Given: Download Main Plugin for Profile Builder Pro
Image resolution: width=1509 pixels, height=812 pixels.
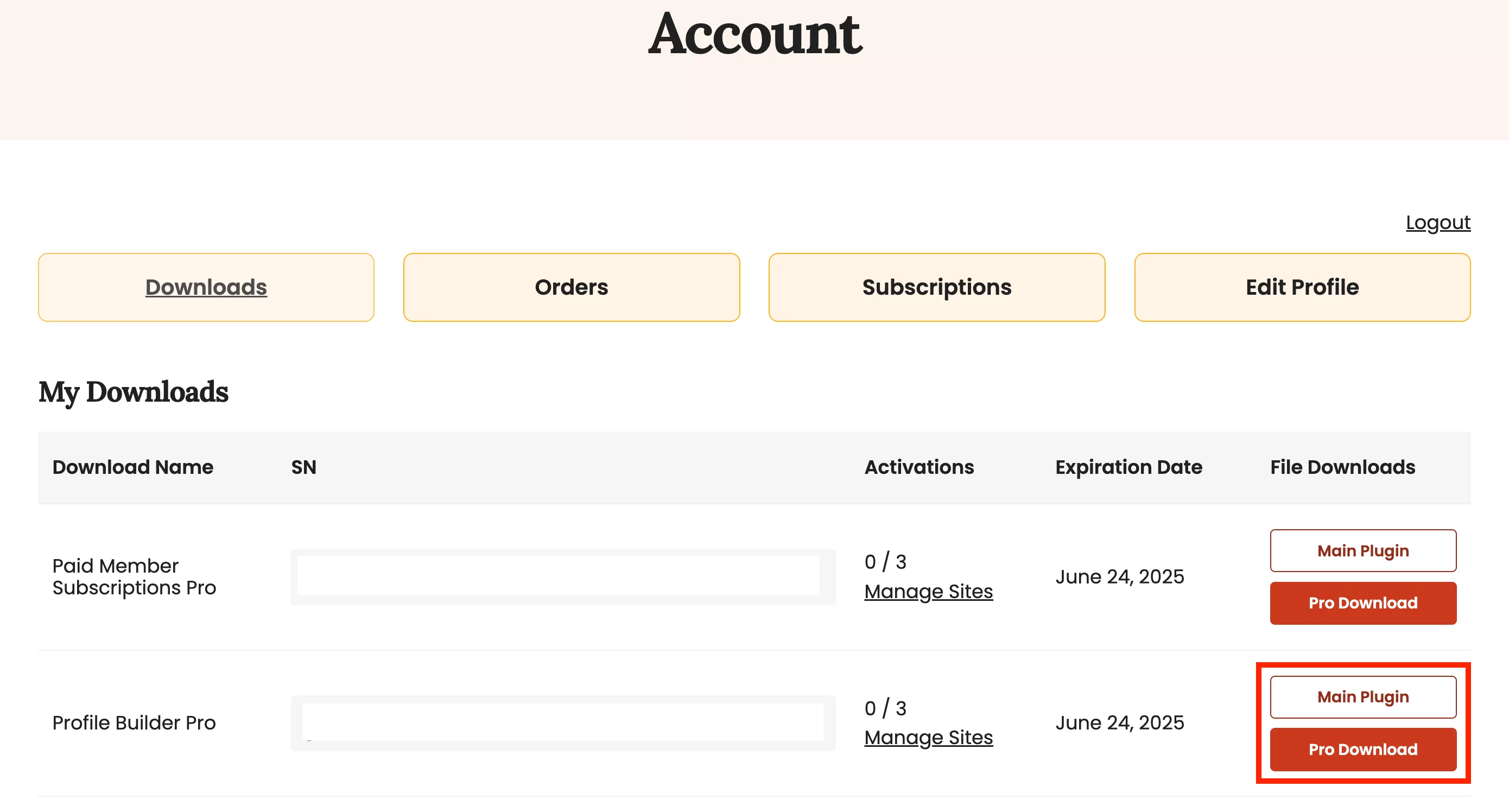Looking at the screenshot, I should [1362, 696].
